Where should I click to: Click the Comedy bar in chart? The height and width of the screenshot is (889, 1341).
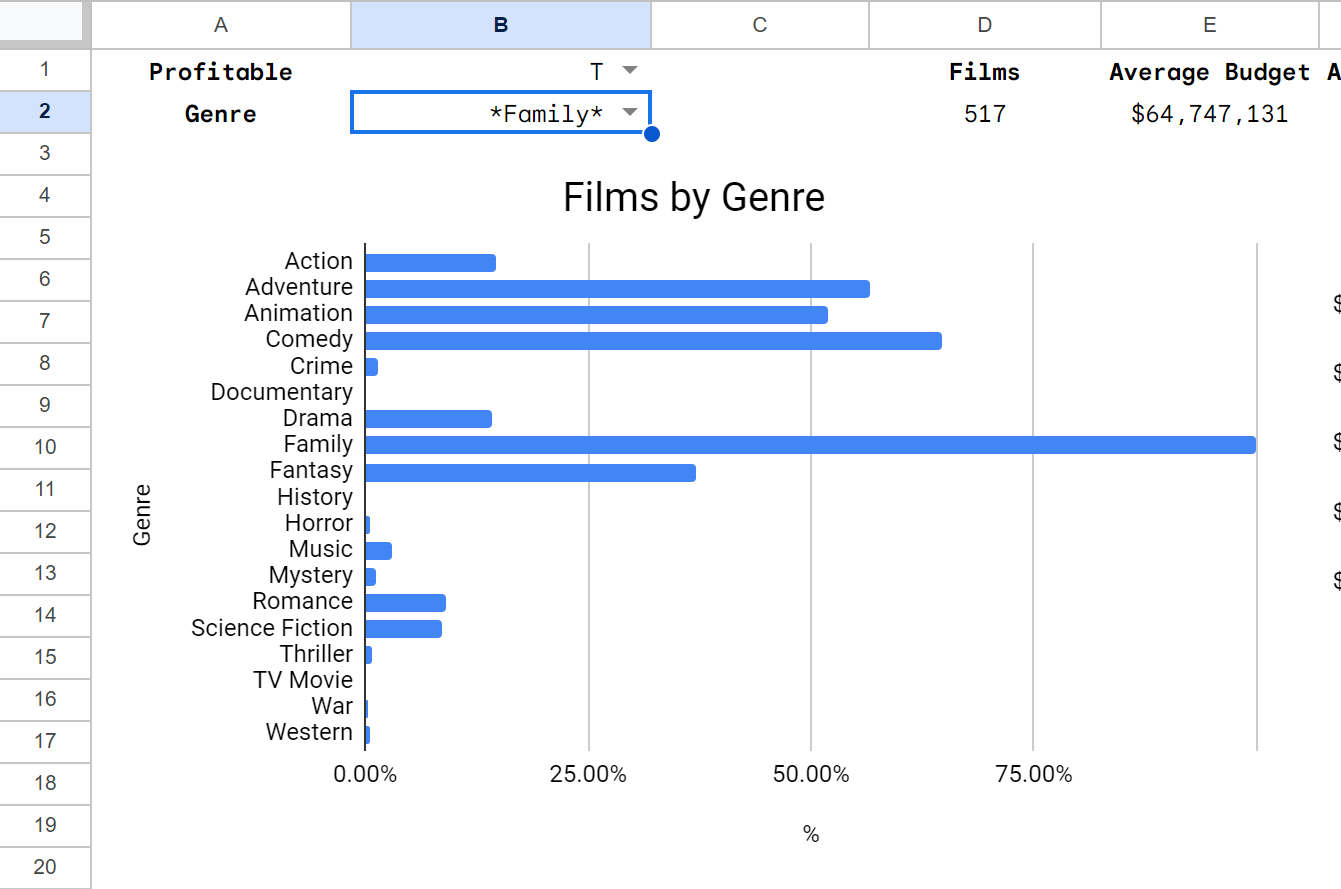coord(653,341)
